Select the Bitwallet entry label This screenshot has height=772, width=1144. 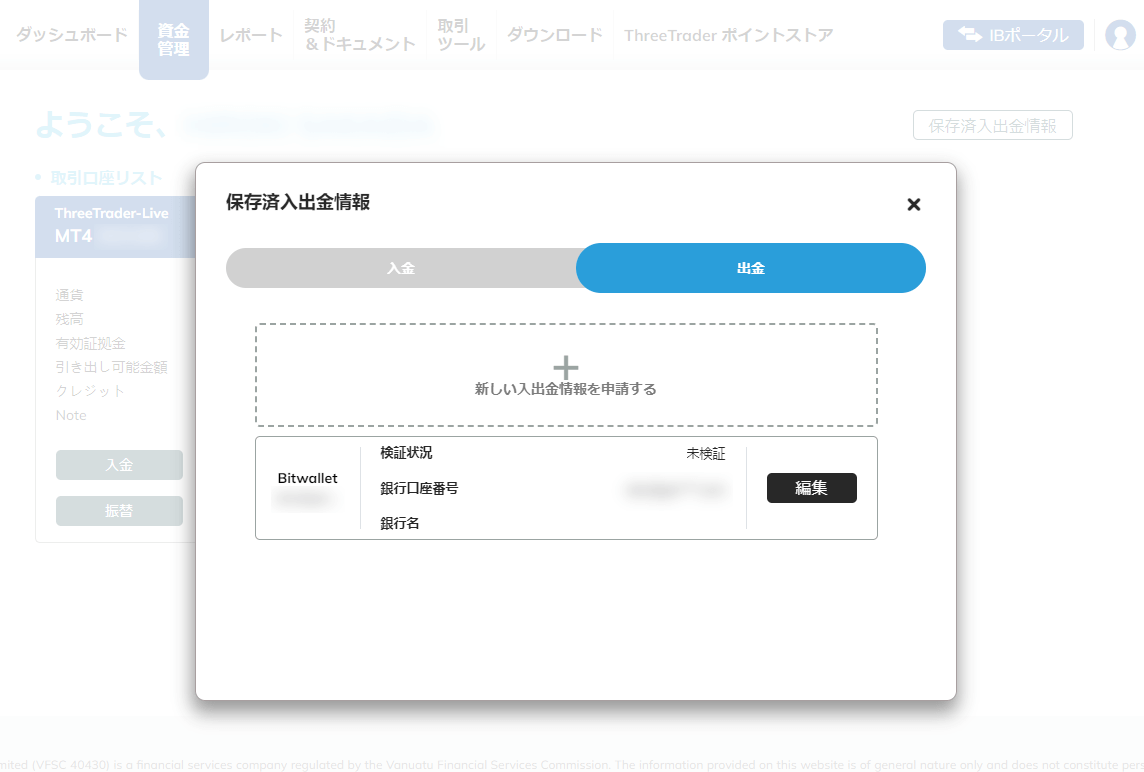pyautogui.click(x=307, y=478)
